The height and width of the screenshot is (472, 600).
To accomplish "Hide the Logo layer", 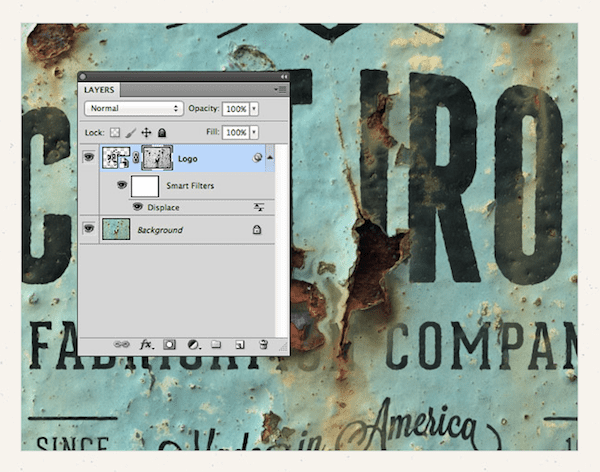I will 90,157.
